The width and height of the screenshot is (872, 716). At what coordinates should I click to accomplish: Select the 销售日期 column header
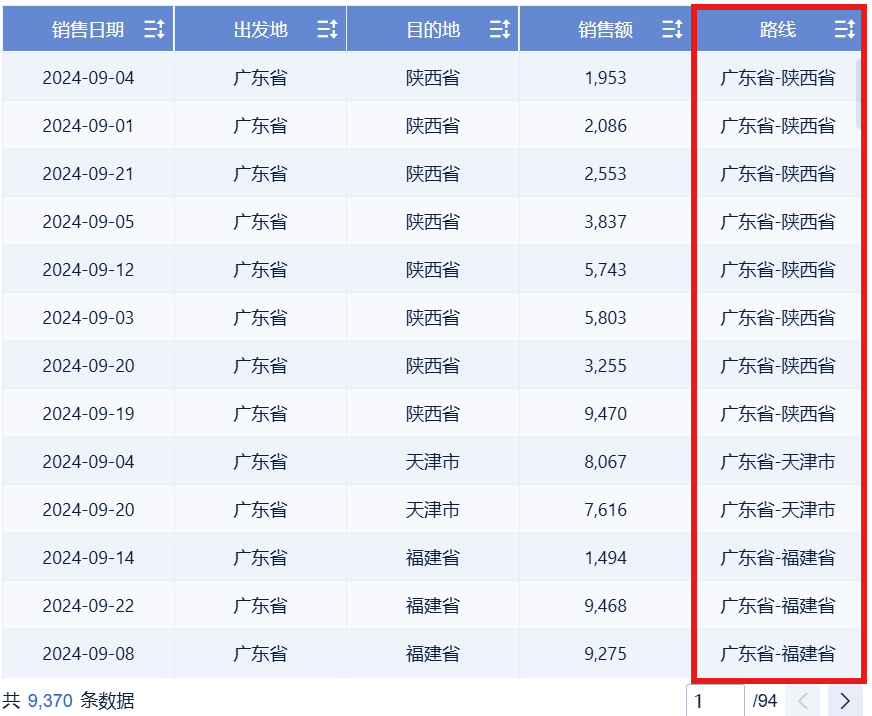click(x=88, y=29)
